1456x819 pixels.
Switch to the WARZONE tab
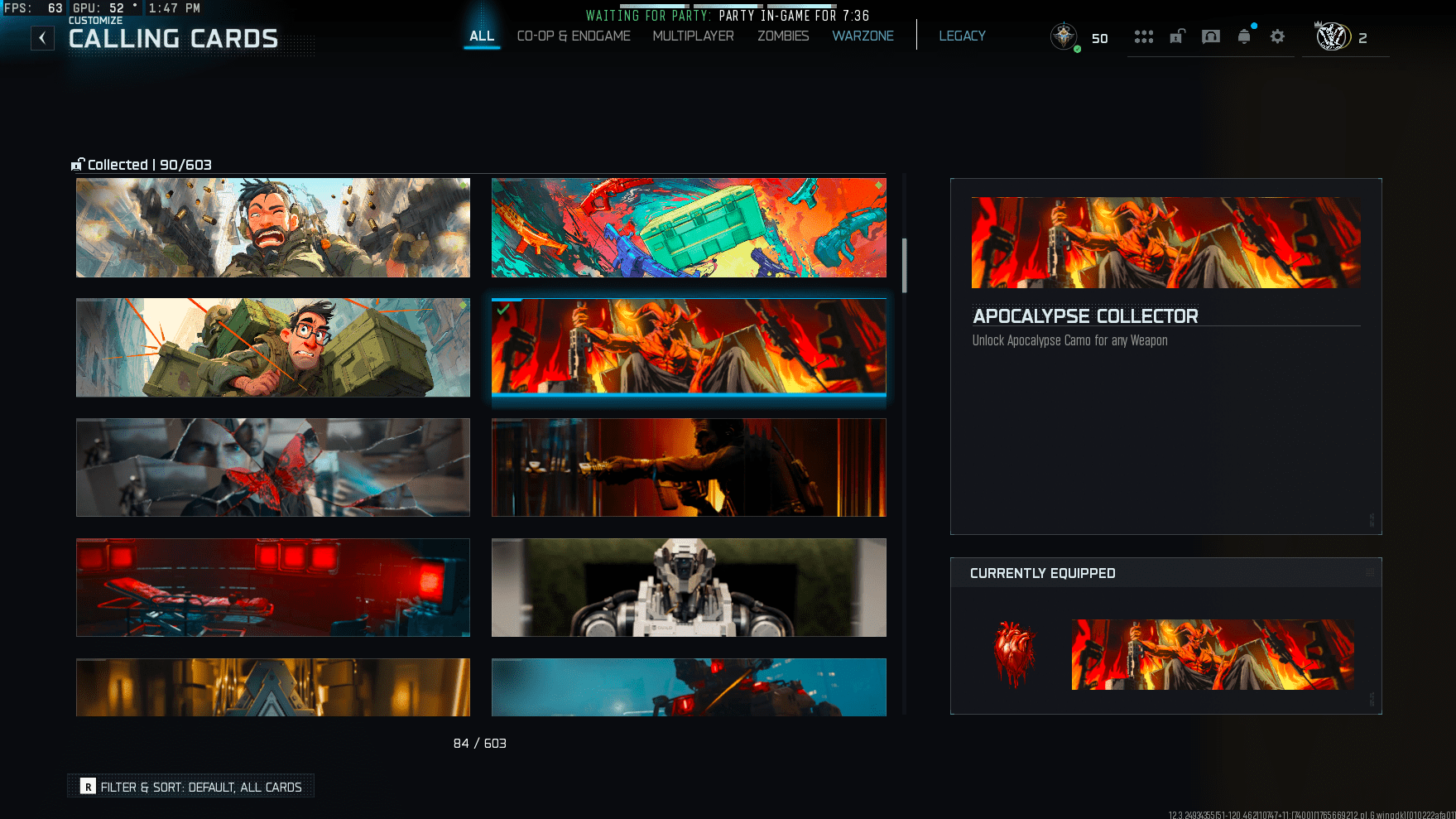pos(863,36)
